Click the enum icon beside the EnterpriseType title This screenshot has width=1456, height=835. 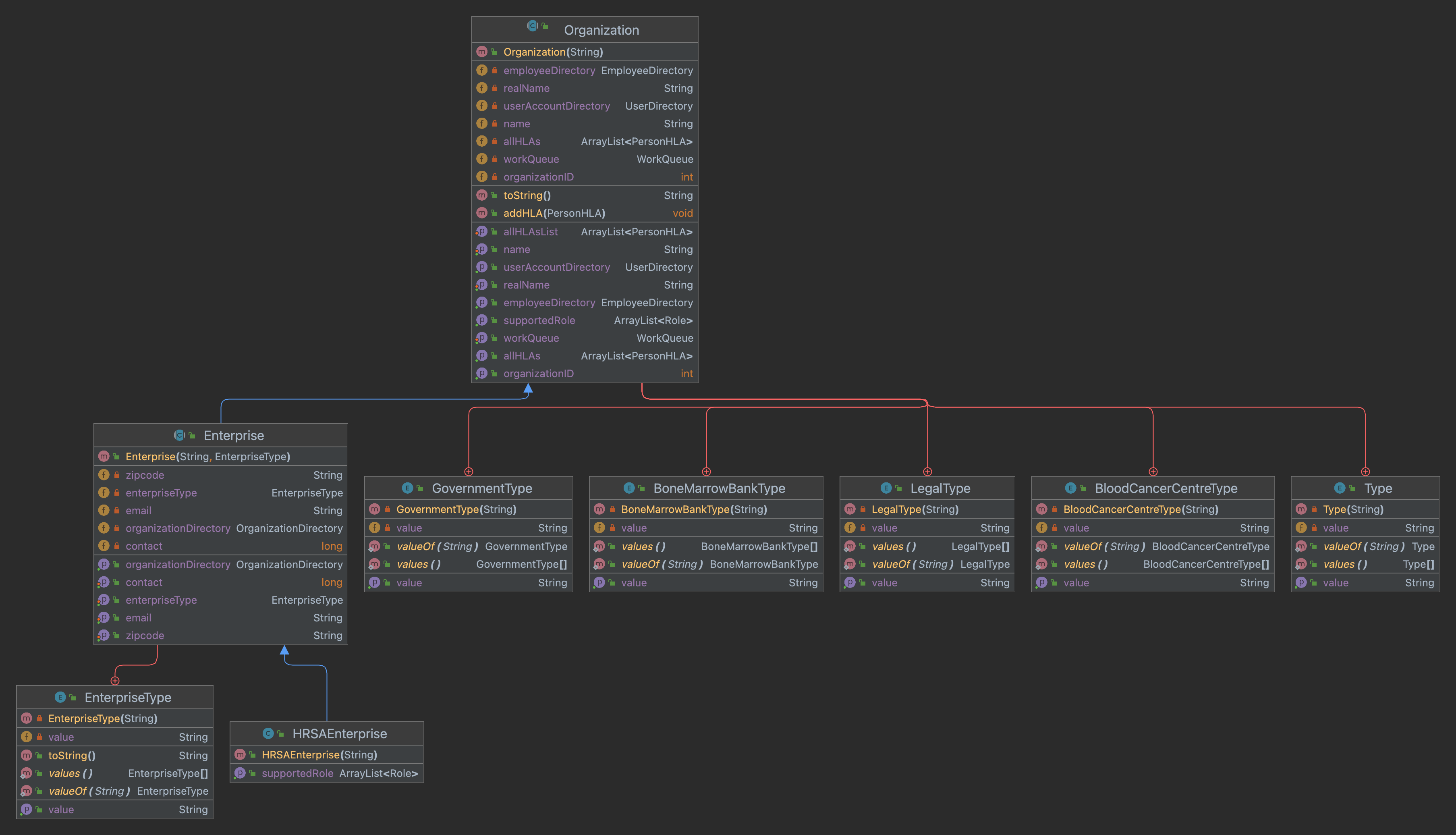pyautogui.click(x=60, y=697)
